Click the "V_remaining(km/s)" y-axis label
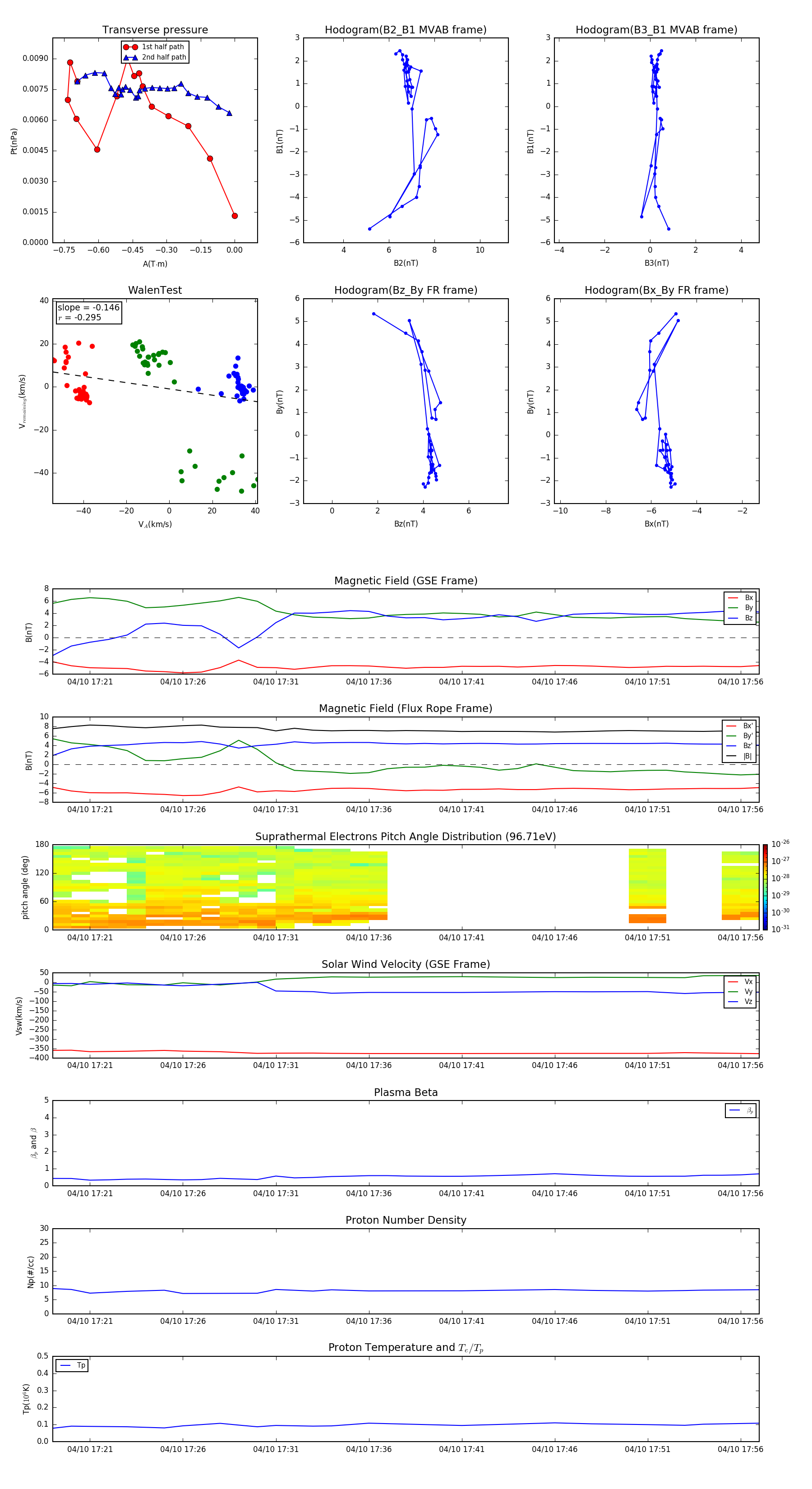Screen dimensions: 812x1489 tap(22, 401)
